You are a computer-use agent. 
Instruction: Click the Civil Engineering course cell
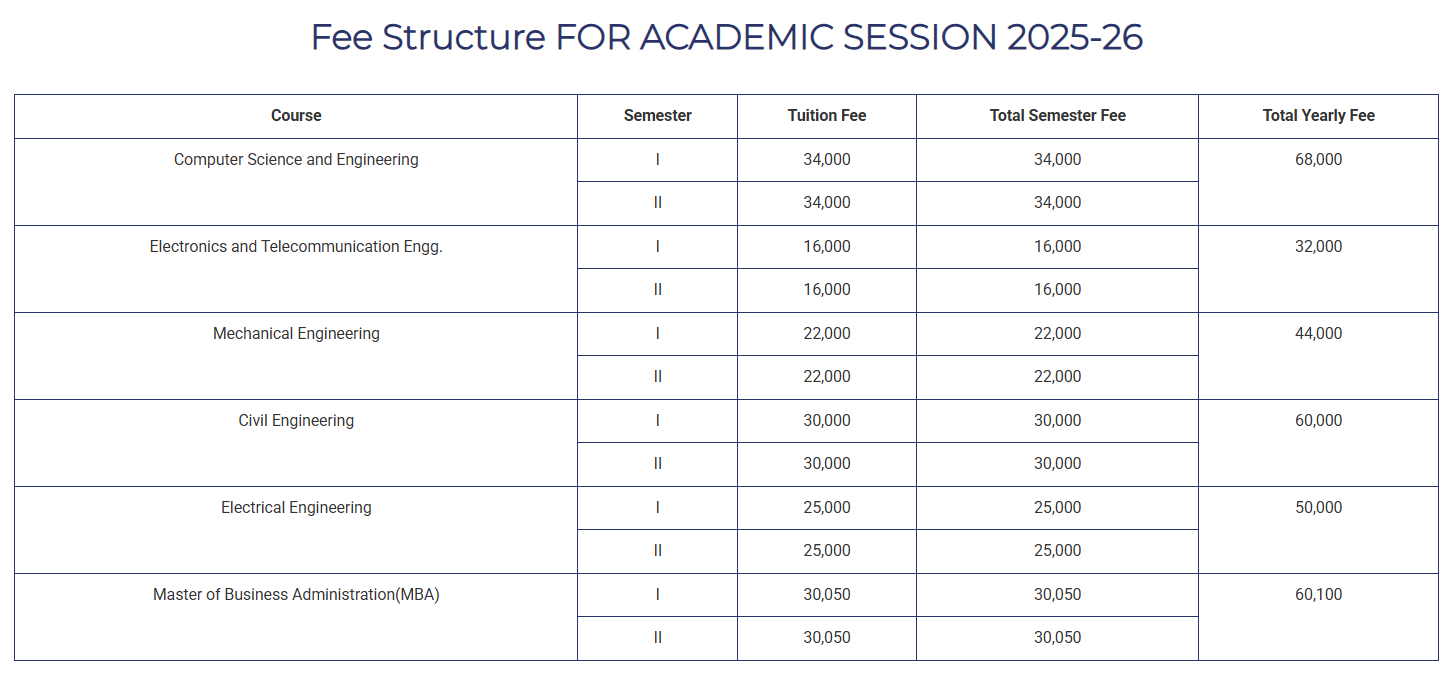[x=296, y=443]
